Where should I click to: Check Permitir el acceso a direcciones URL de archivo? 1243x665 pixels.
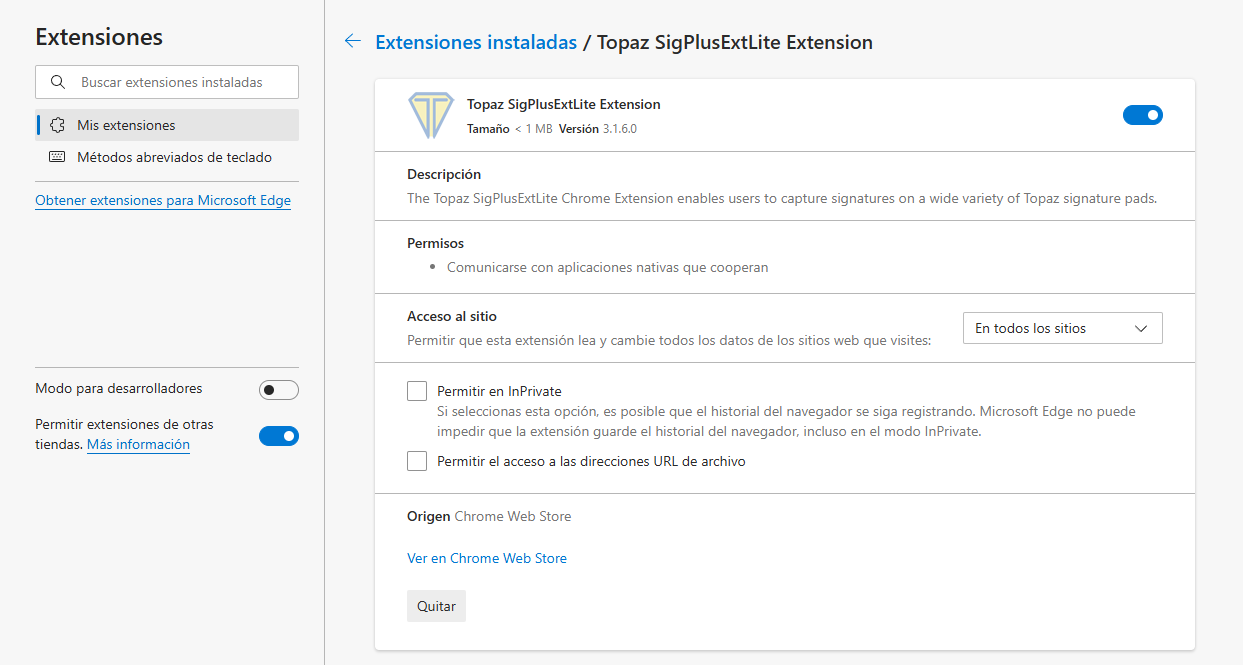coord(417,461)
